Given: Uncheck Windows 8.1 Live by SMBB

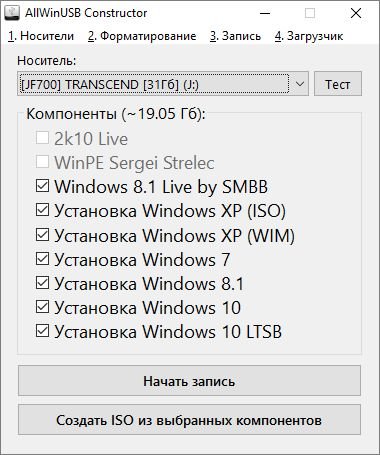Looking at the screenshot, I should tap(42, 186).
